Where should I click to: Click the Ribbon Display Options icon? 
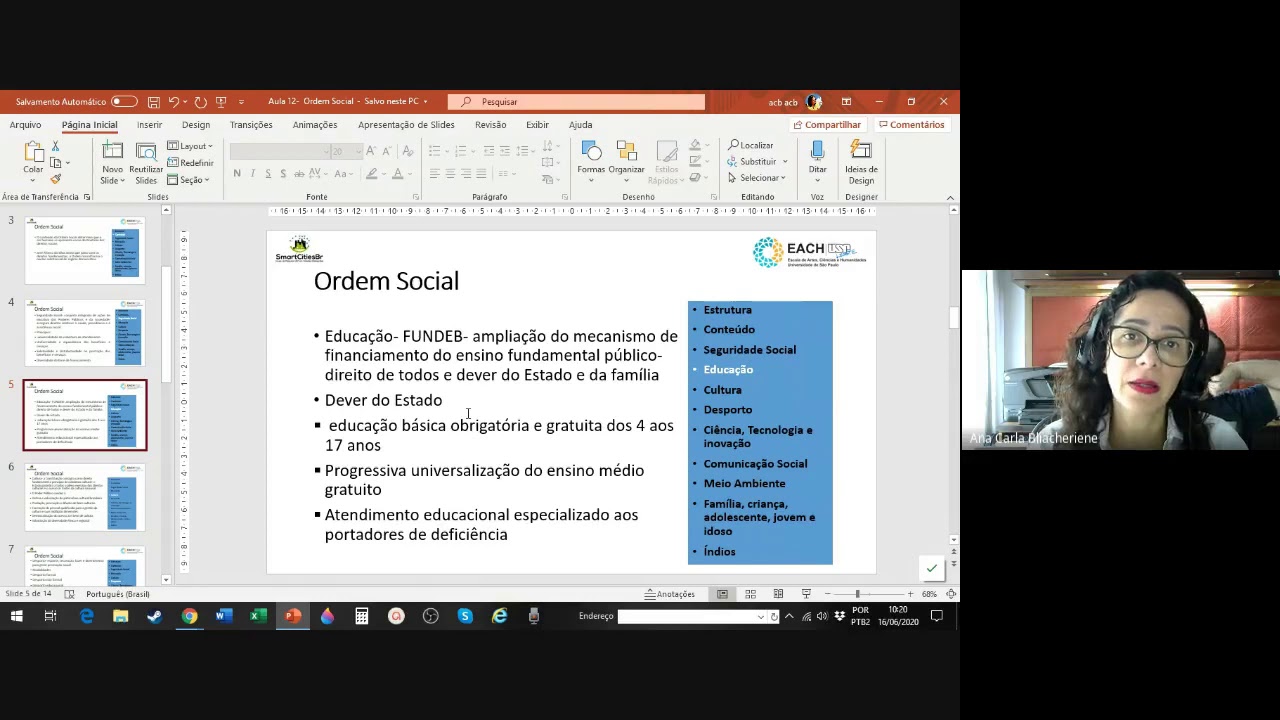[846, 102]
